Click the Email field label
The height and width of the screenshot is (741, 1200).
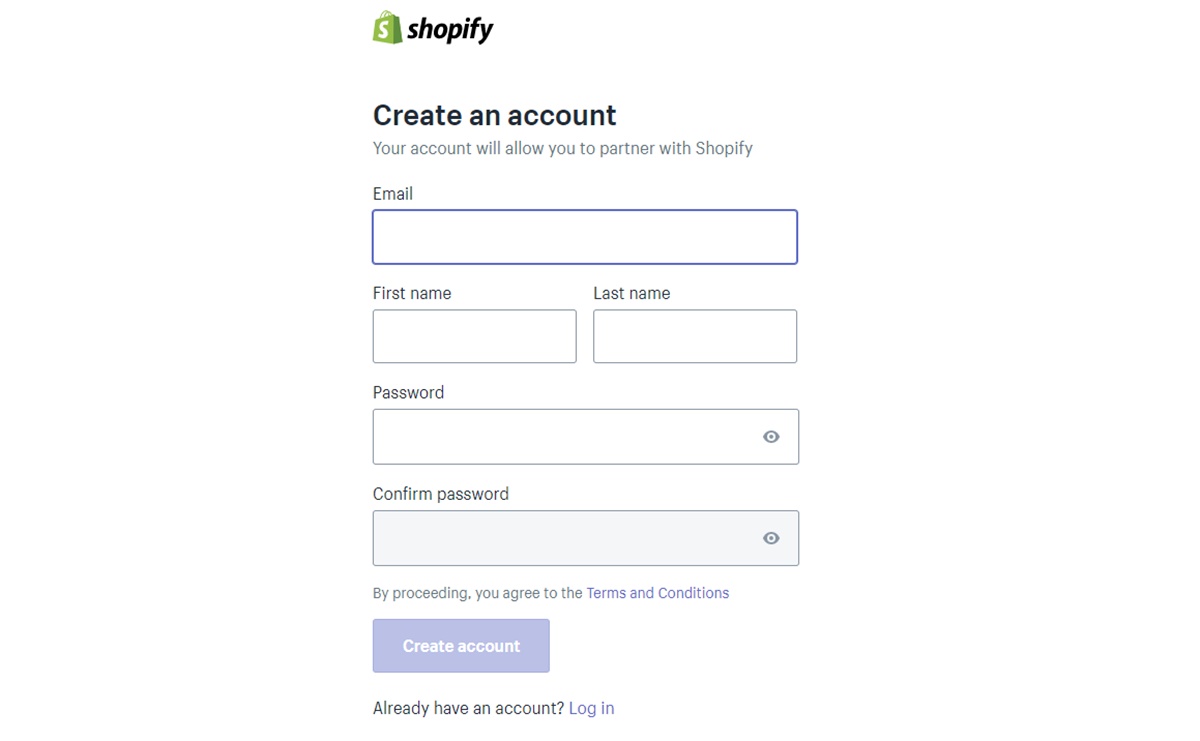pos(393,194)
